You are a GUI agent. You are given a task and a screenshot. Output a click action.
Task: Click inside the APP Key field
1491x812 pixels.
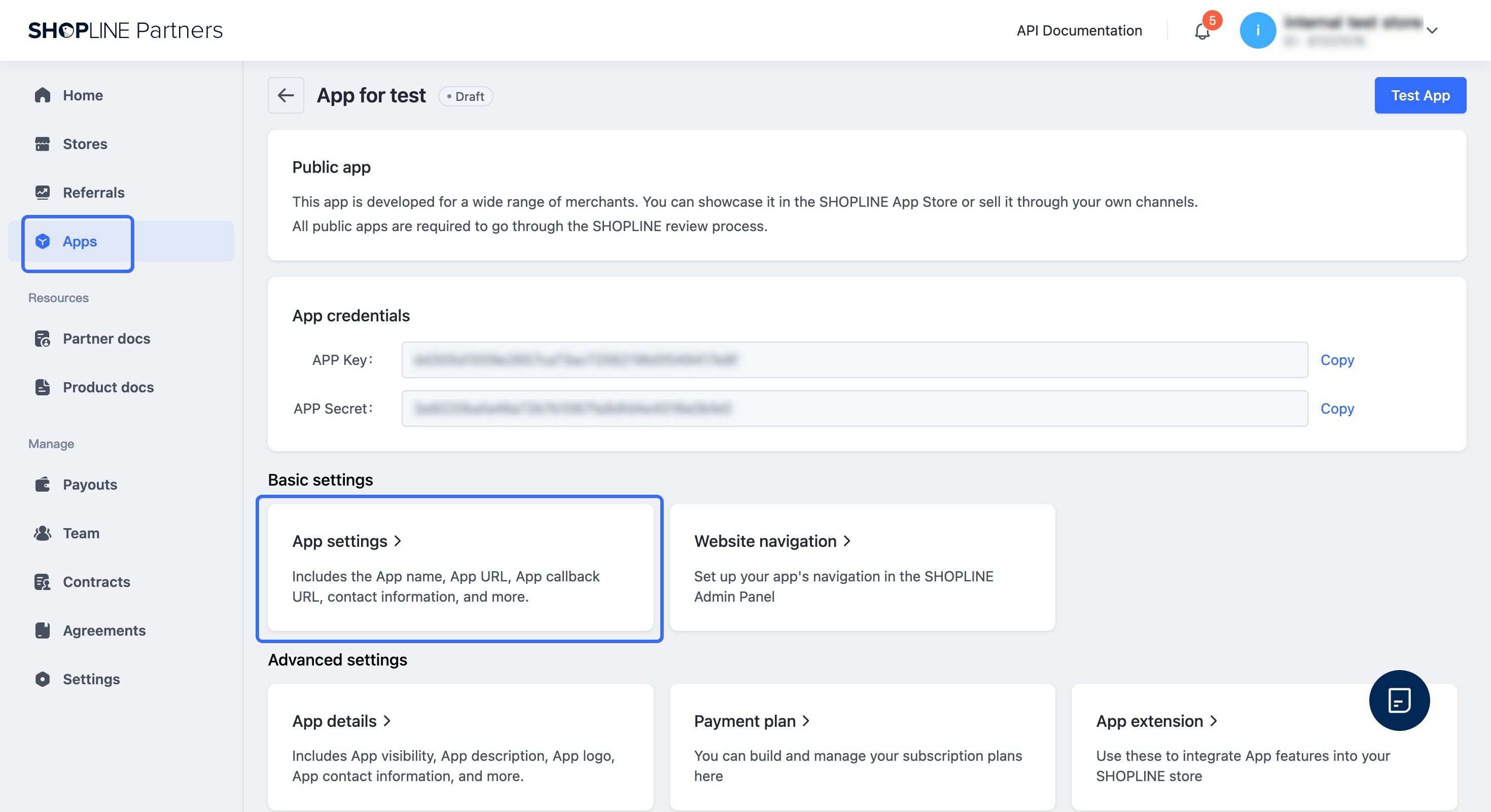[x=855, y=360]
